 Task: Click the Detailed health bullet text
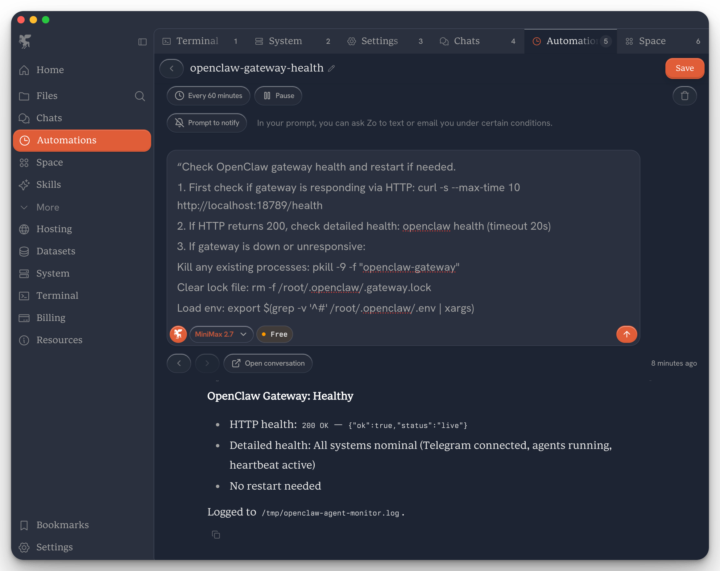pos(421,455)
